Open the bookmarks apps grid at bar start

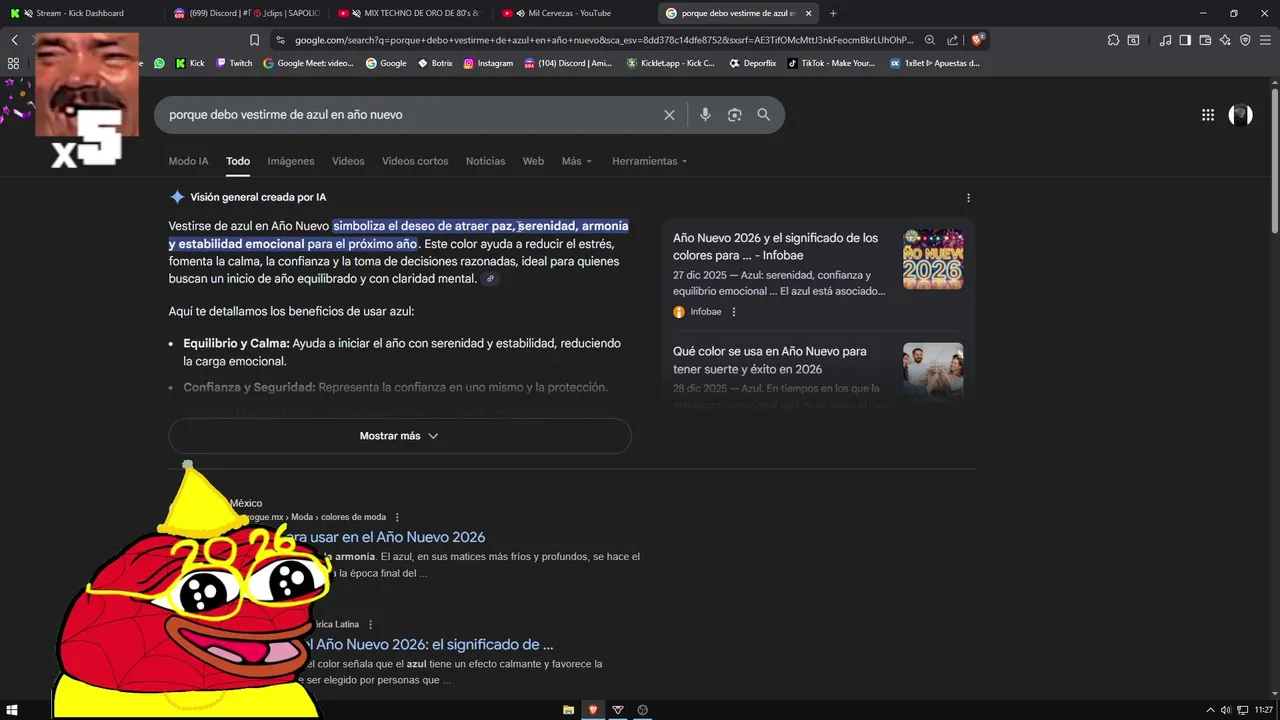tap(13, 63)
